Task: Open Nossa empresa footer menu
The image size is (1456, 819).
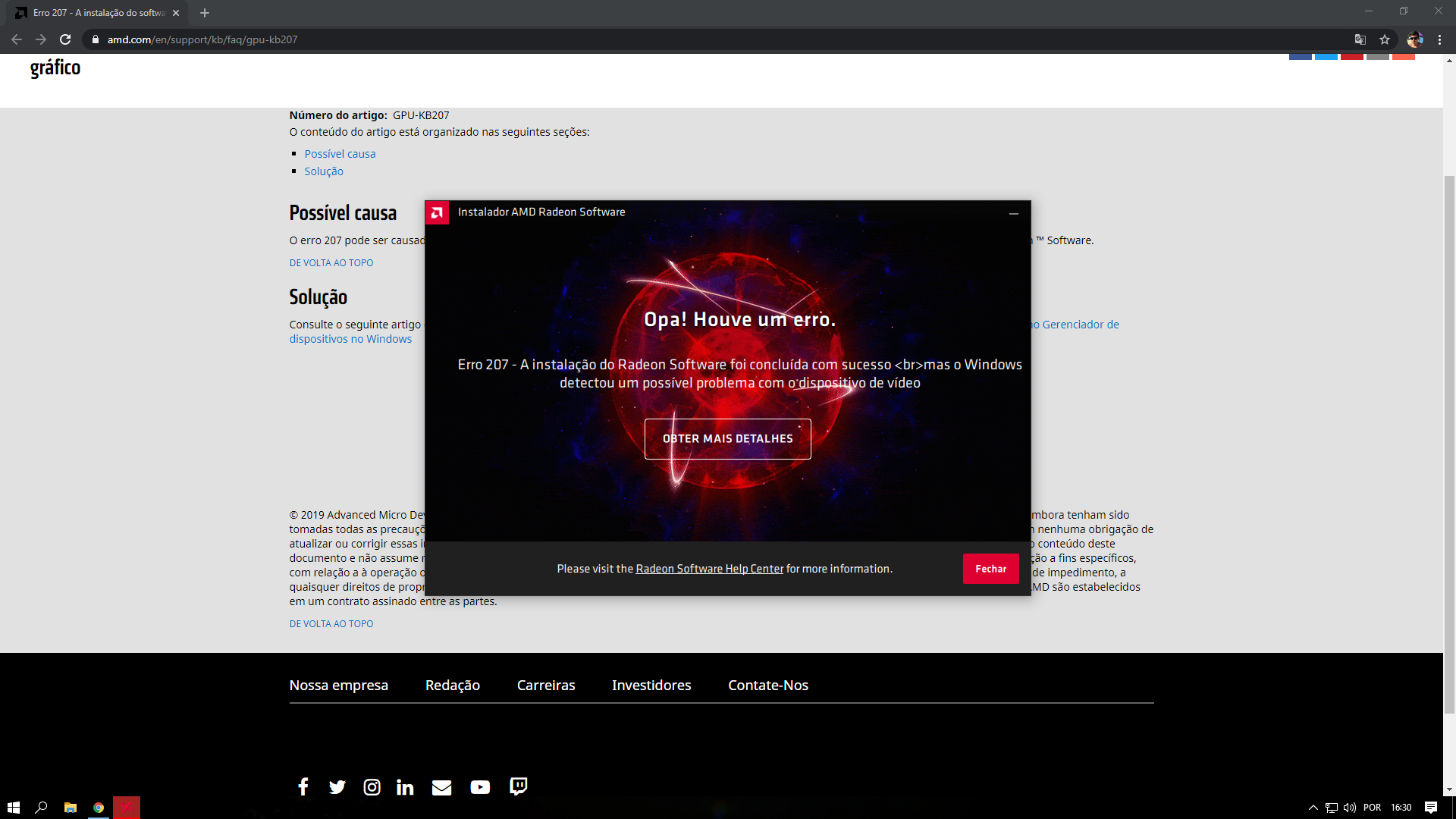Action: (338, 686)
